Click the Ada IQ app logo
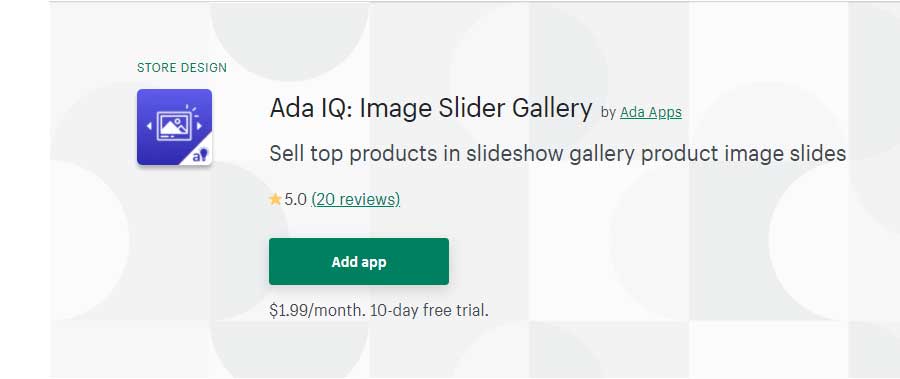The image size is (900, 379). (x=174, y=127)
